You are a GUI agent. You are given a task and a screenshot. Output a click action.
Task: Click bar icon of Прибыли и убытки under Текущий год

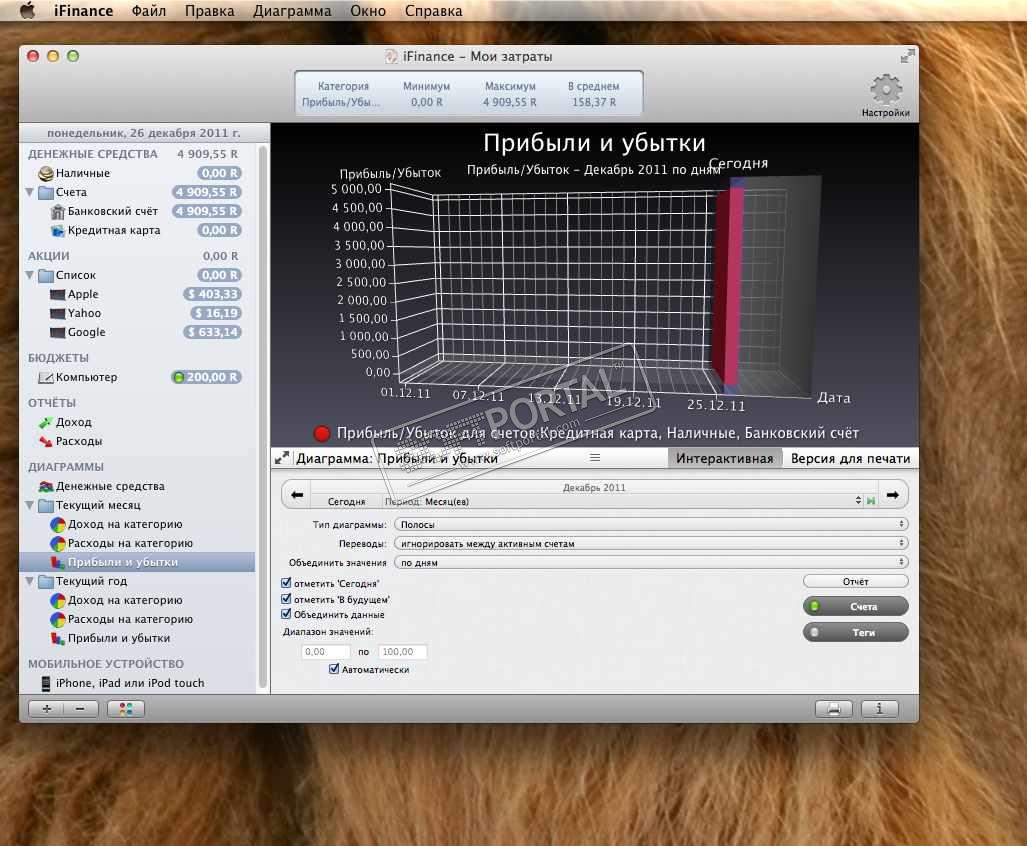point(58,638)
